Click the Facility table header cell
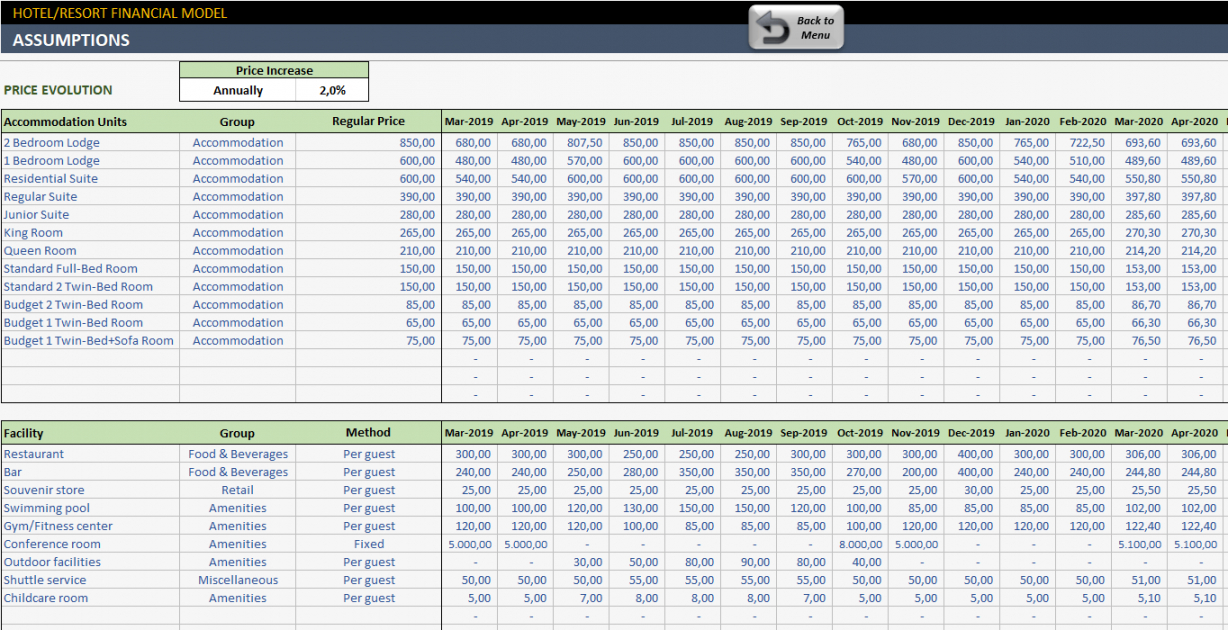The height and width of the screenshot is (630, 1228). (24, 433)
